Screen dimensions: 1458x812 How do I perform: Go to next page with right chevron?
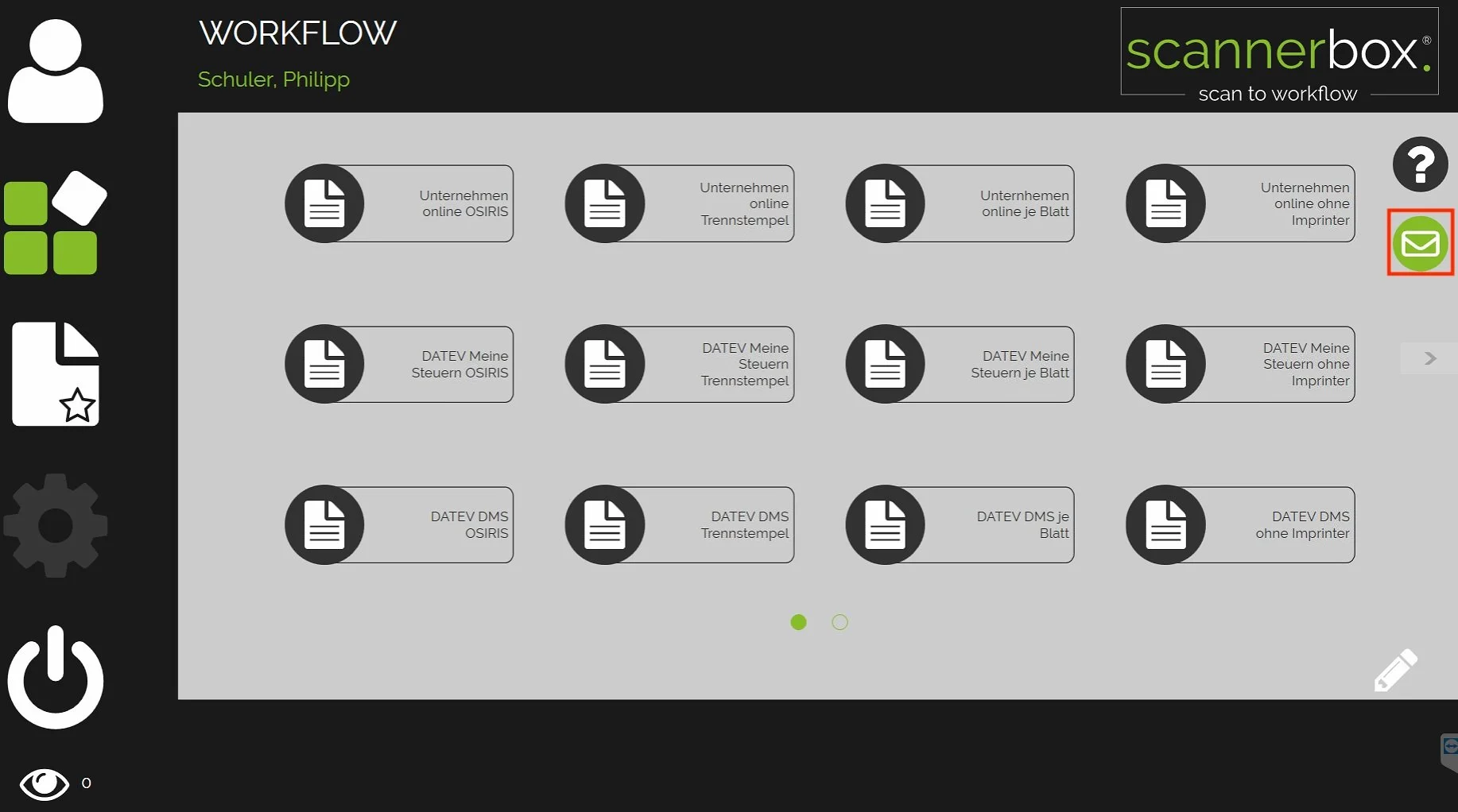click(x=1429, y=358)
